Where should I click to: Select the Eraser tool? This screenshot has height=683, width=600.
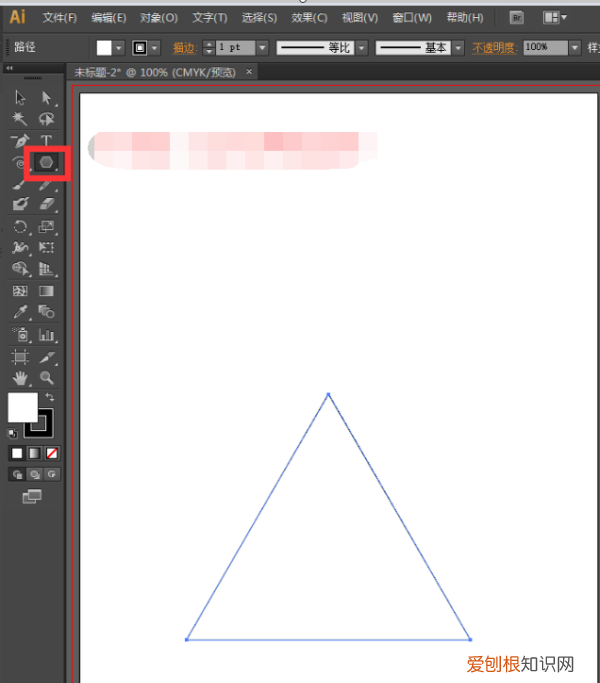46,204
